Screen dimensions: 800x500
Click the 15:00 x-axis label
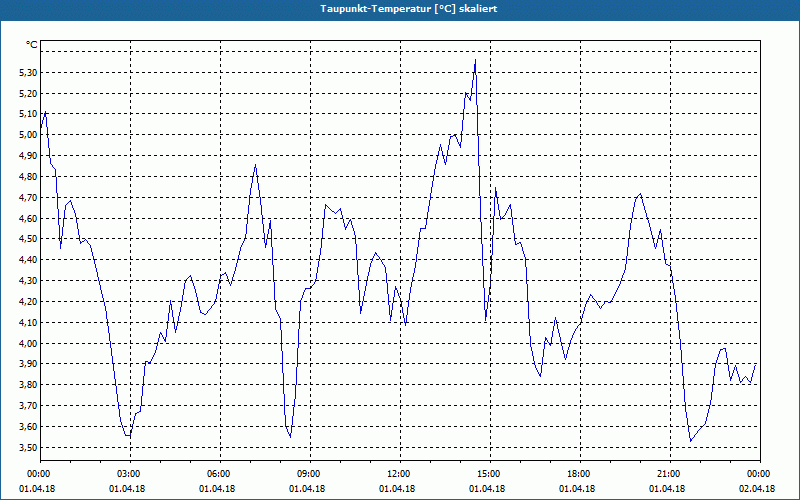pos(490,474)
